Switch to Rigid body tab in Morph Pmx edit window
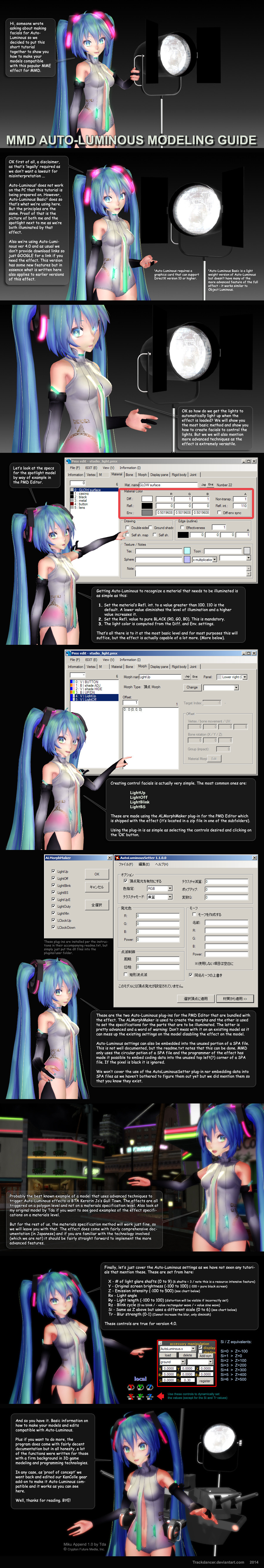 [179, 666]
